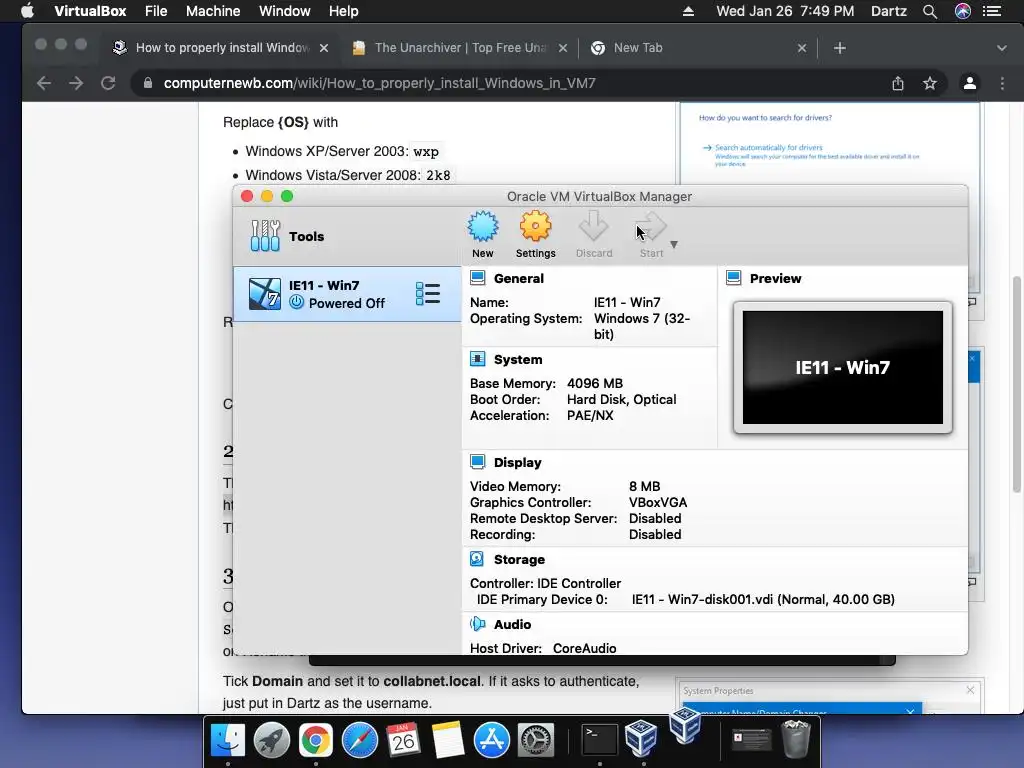1024x768 pixels.
Task: Open the Help menu
Action: tap(344, 11)
